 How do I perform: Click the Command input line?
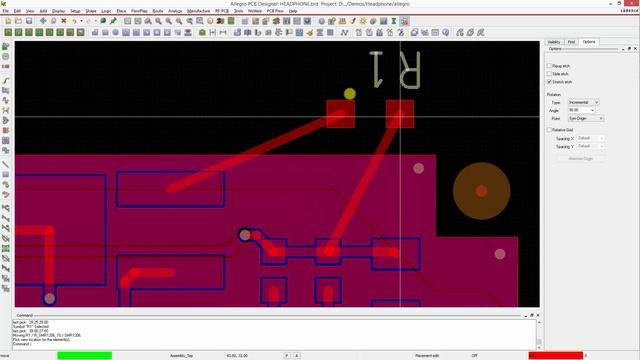273,344
